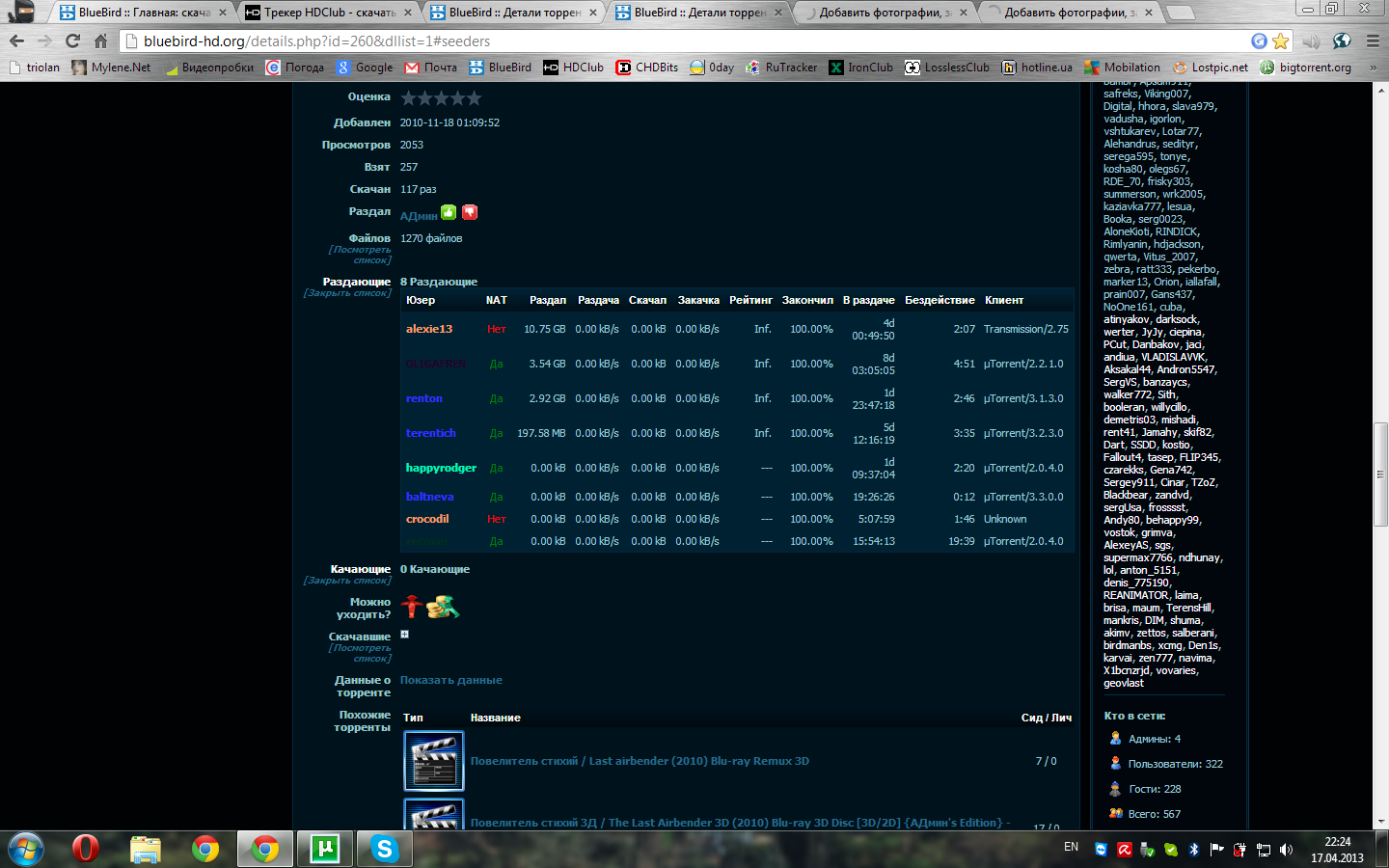Open Windows Explorer from the taskbar
This screenshot has width=1389, height=868.
(x=146, y=849)
